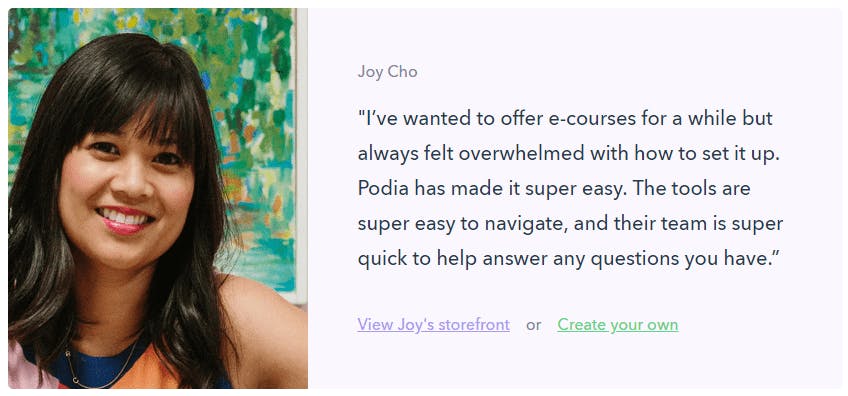Click the word "storefront" in purple link

pos(474,325)
